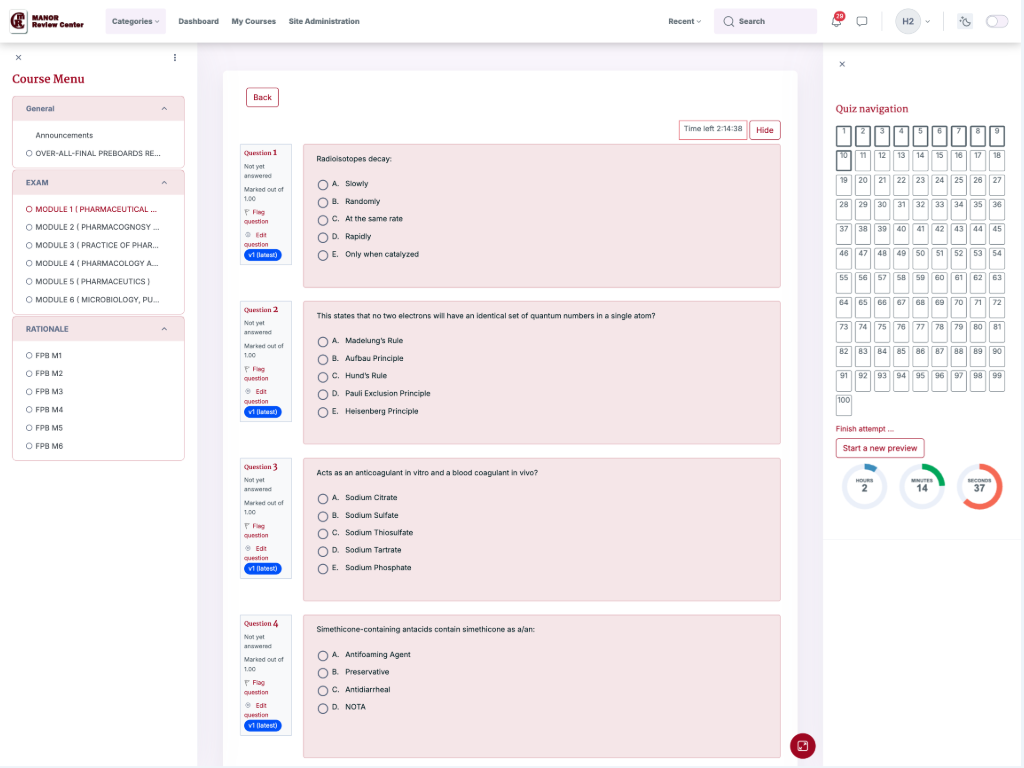Flag question 1
Viewport: 1024px width, 768px height.
(256, 217)
